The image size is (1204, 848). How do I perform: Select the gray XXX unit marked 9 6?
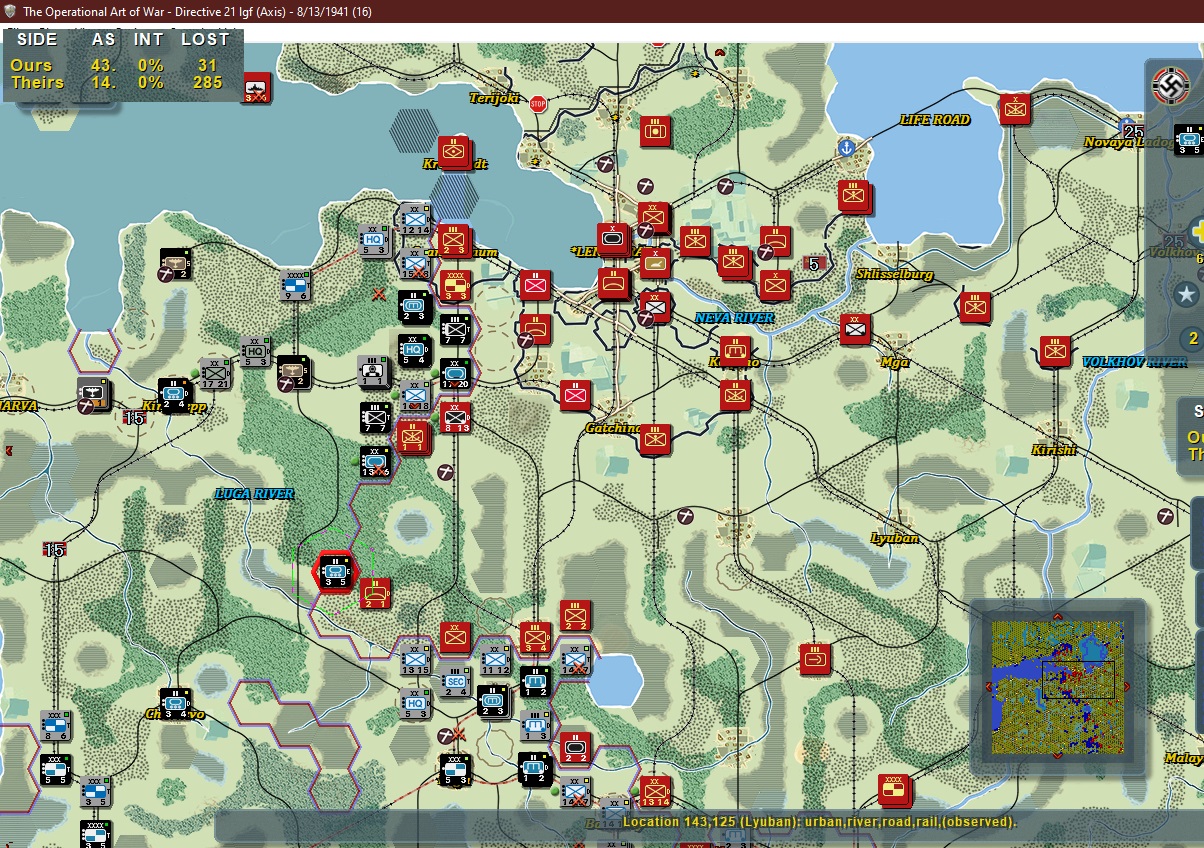pyautogui.click(x=295, y=285)
